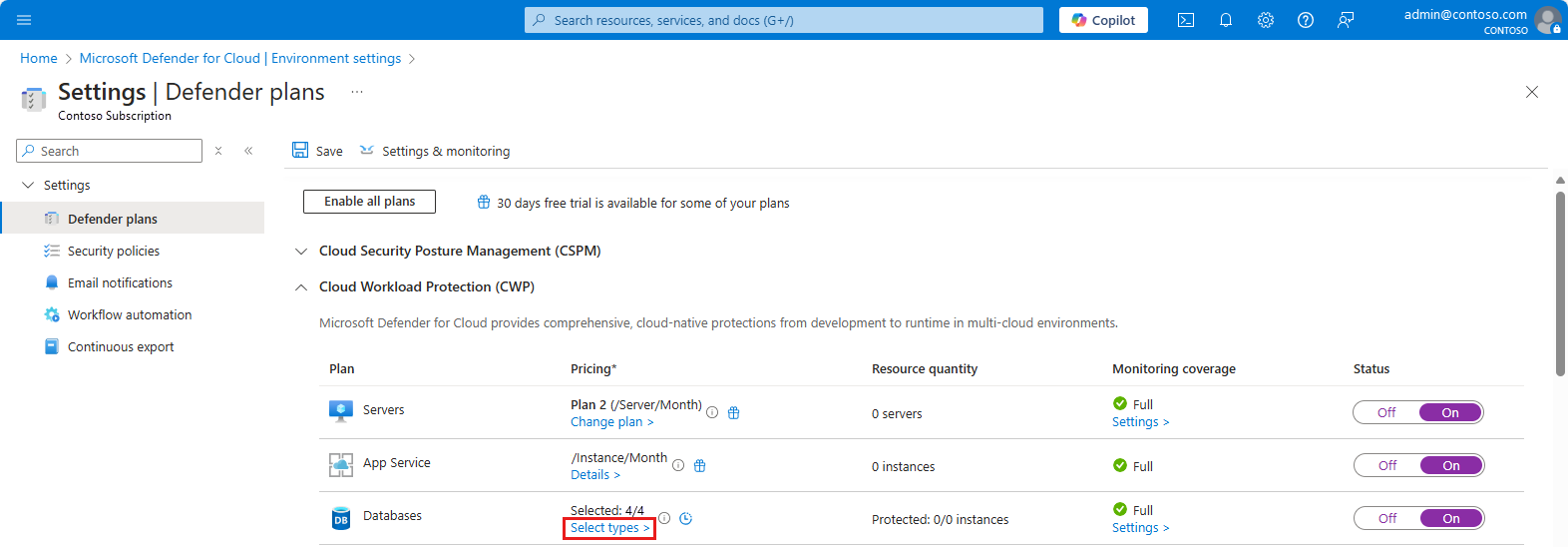Click the Servers plan icon
Screen dimensions: 1568x547
point(341,411)
